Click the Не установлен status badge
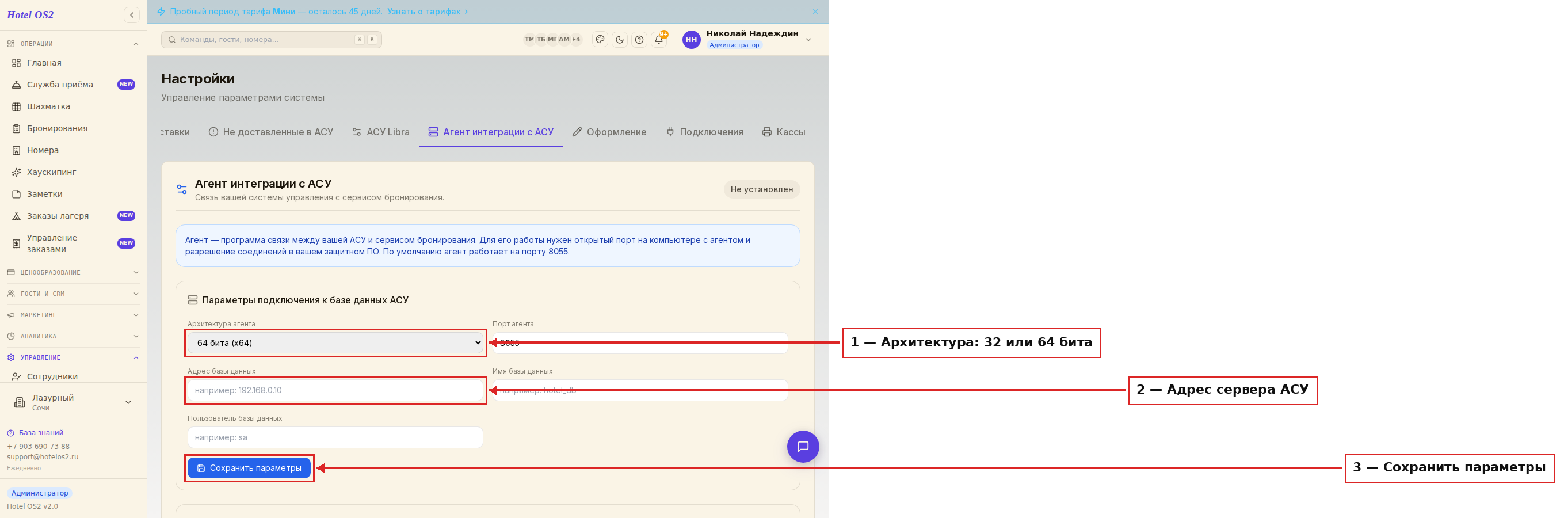 point(761,189)
